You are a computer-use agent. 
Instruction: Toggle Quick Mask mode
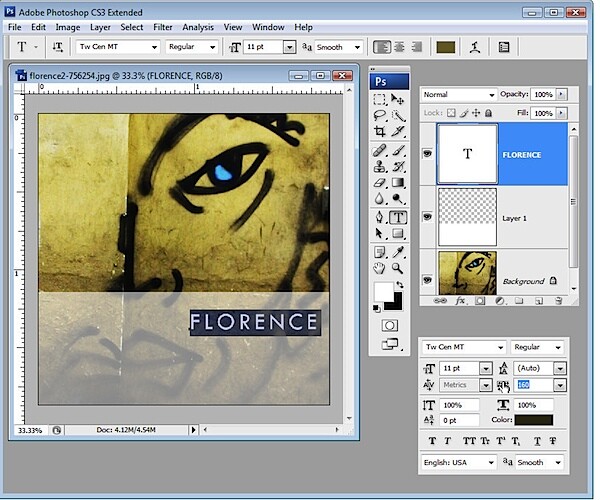tap(390, 326)
